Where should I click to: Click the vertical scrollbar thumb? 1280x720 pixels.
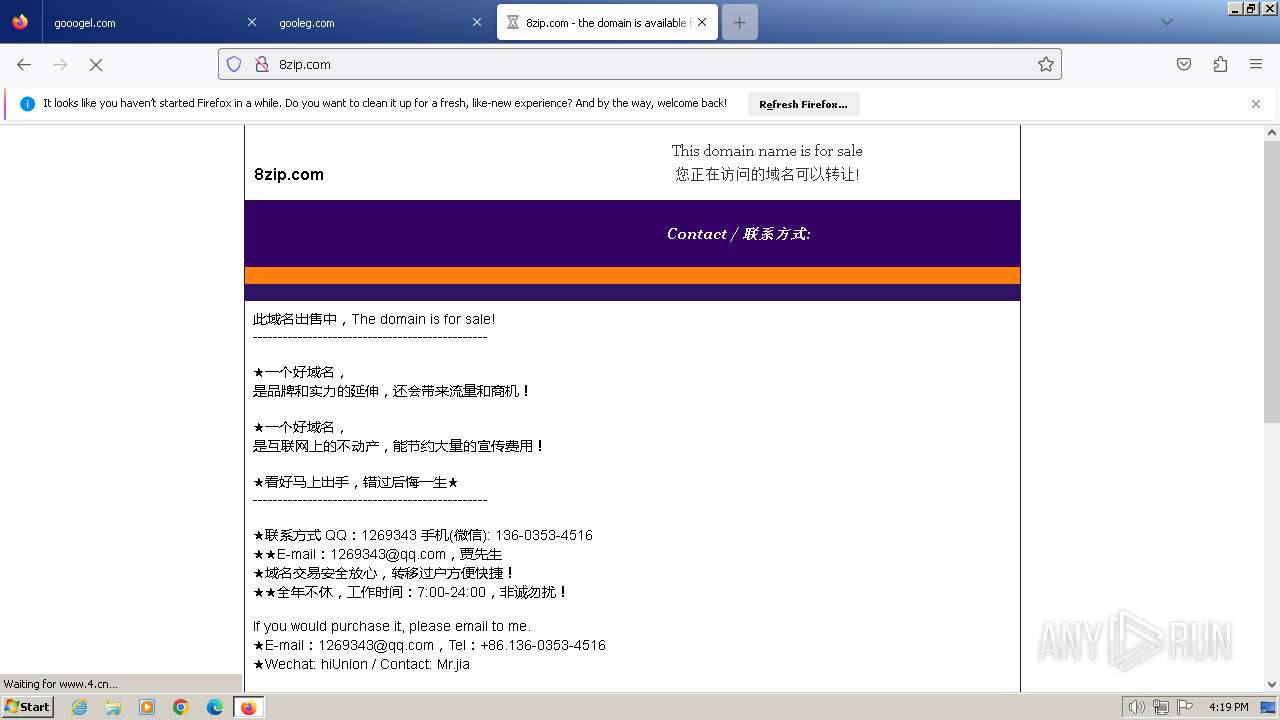[1272, 281]
